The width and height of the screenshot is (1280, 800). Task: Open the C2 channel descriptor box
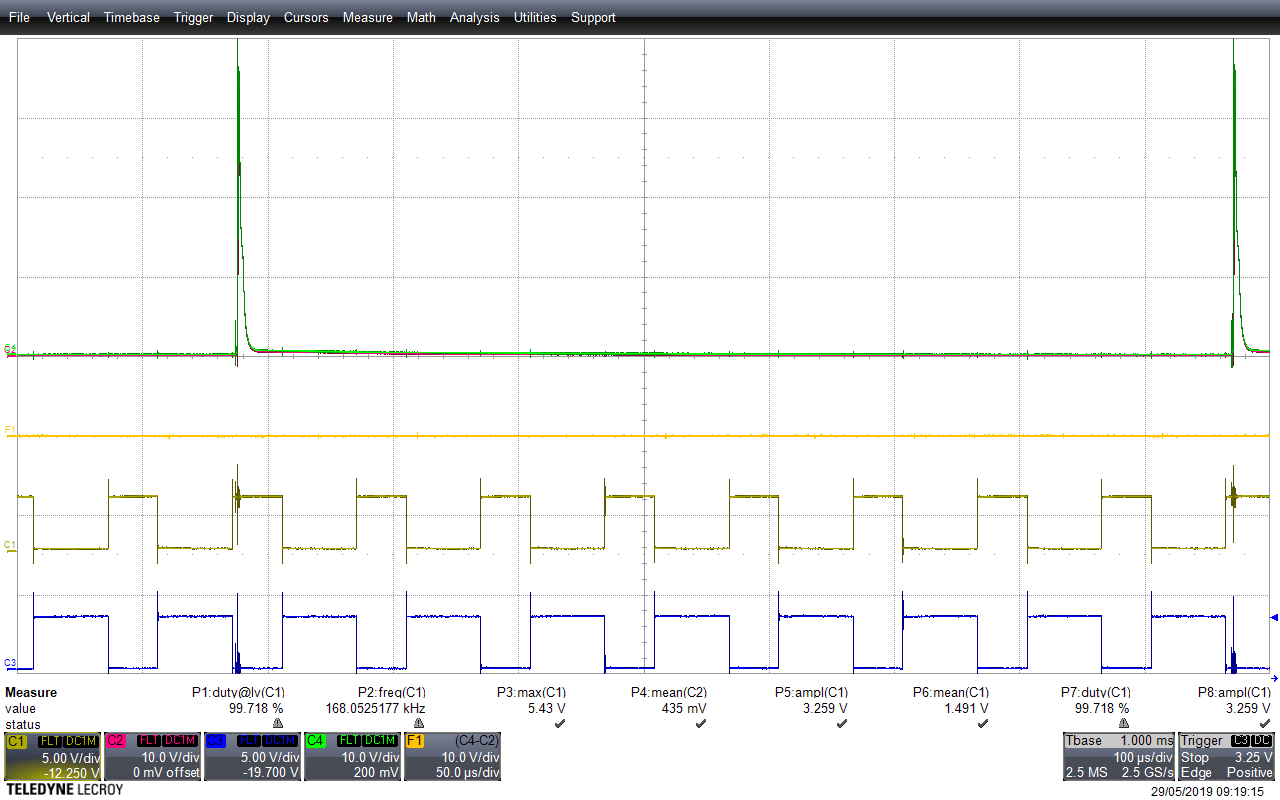(152, 756)
